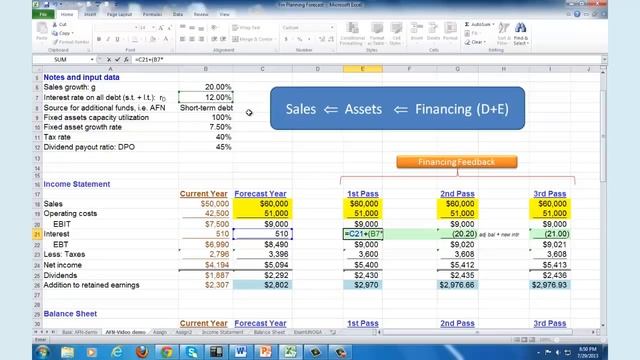This screenshot has width=640, height=360.
Task: Click the Cancel (X) button in formula bar
Action: [x=109, y=60]
